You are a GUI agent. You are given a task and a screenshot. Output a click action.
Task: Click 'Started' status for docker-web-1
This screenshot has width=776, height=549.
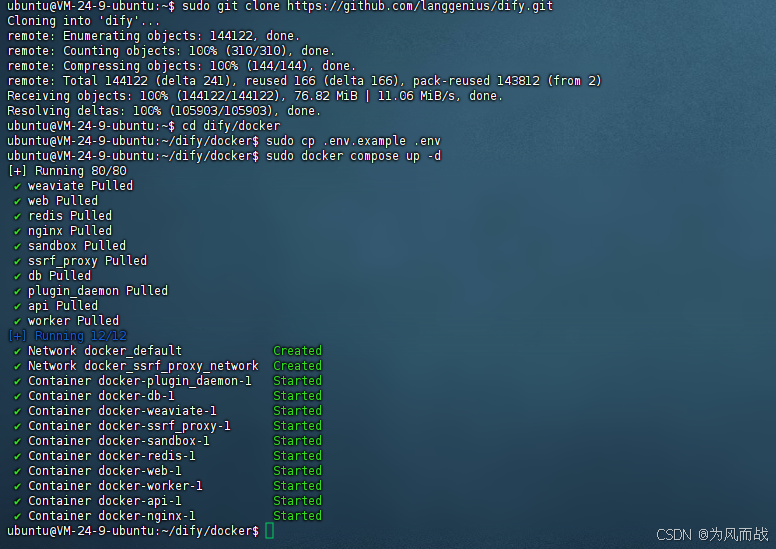coord(297,471)
